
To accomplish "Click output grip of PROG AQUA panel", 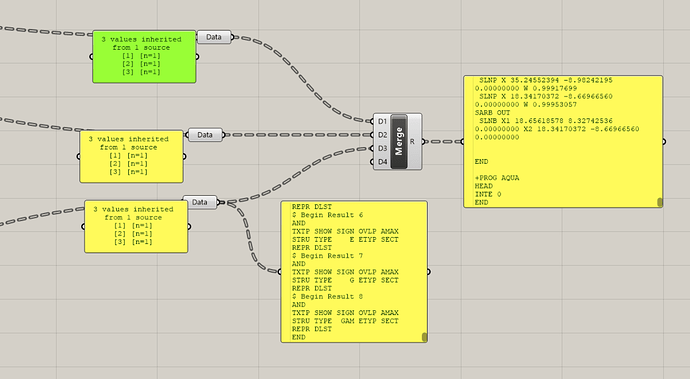I will (x=664, y=141).
